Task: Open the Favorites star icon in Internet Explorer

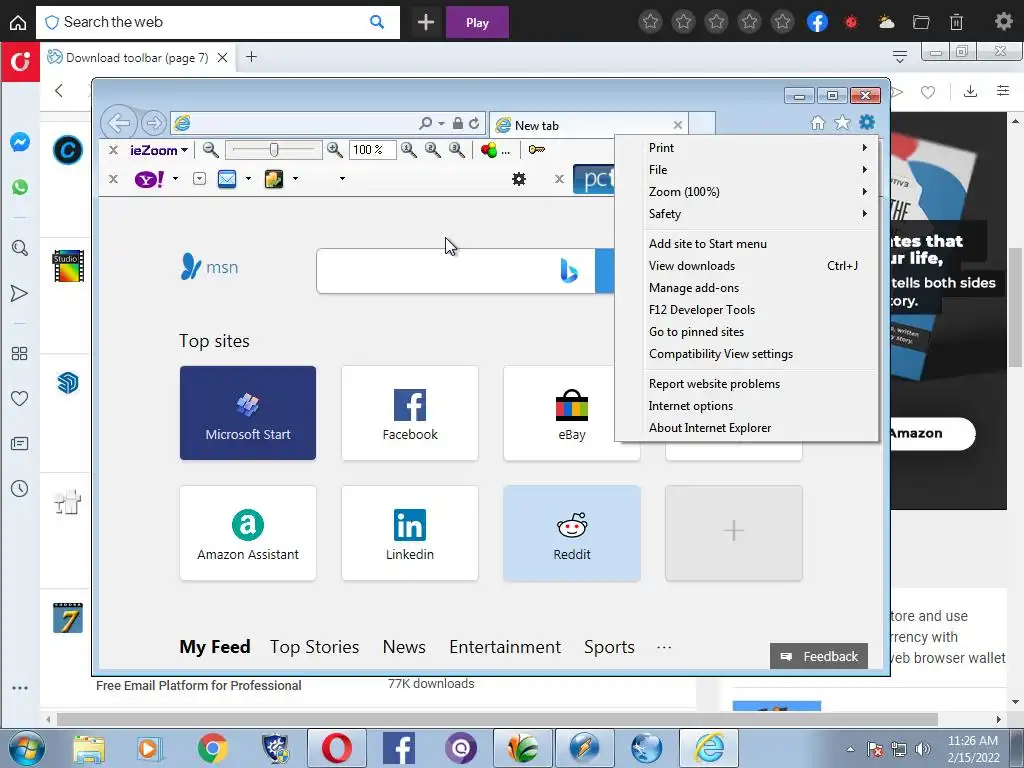Action: point(842,123)
